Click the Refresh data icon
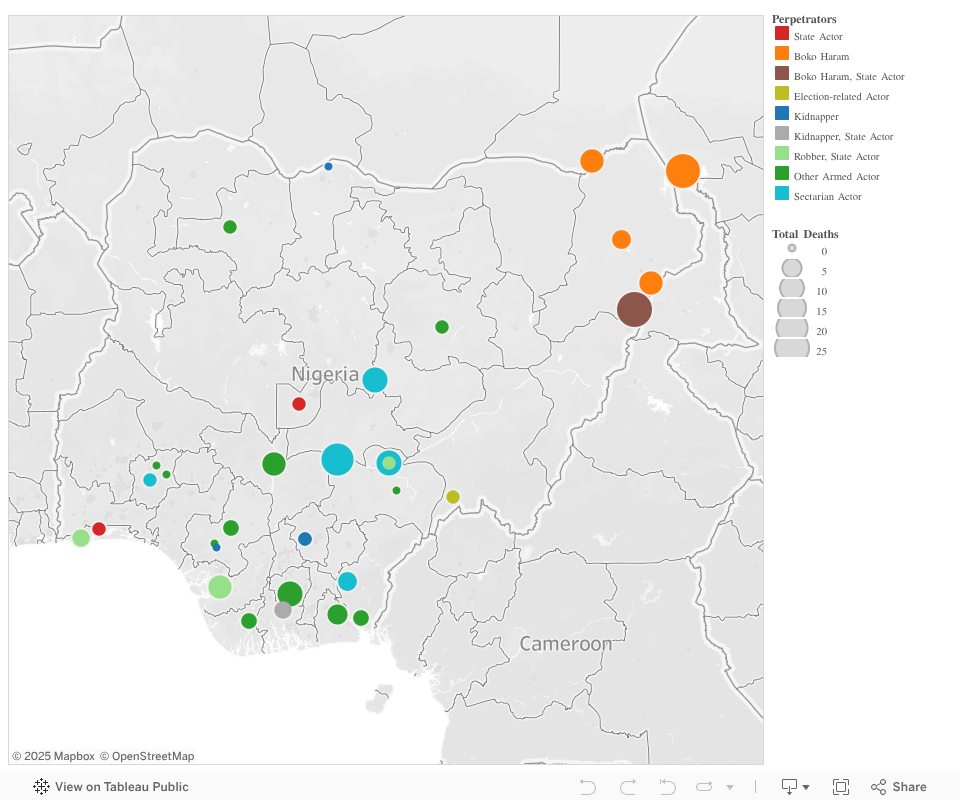Viewport: 960px width, 800px height. 704,787
